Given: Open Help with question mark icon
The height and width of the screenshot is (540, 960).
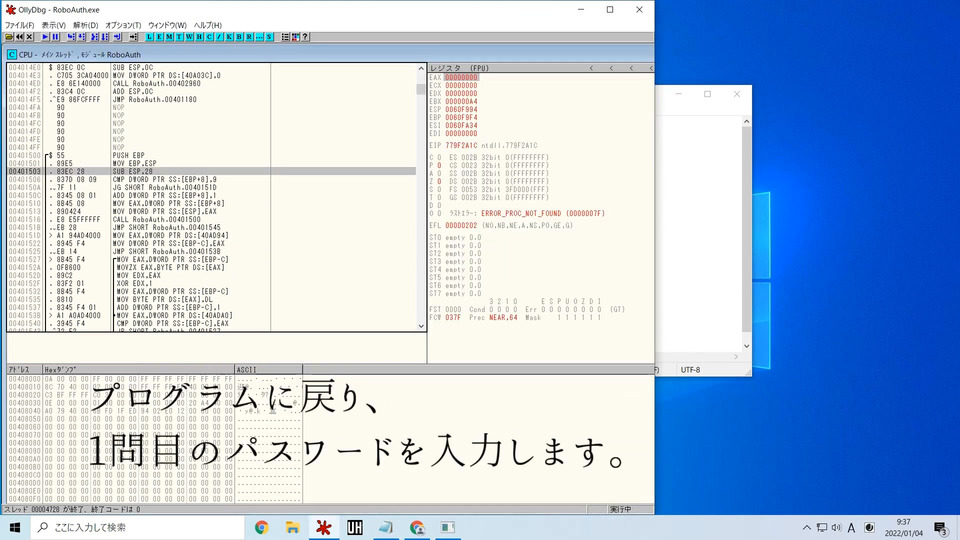Looking at the screenshot, I should click(305, 37).
